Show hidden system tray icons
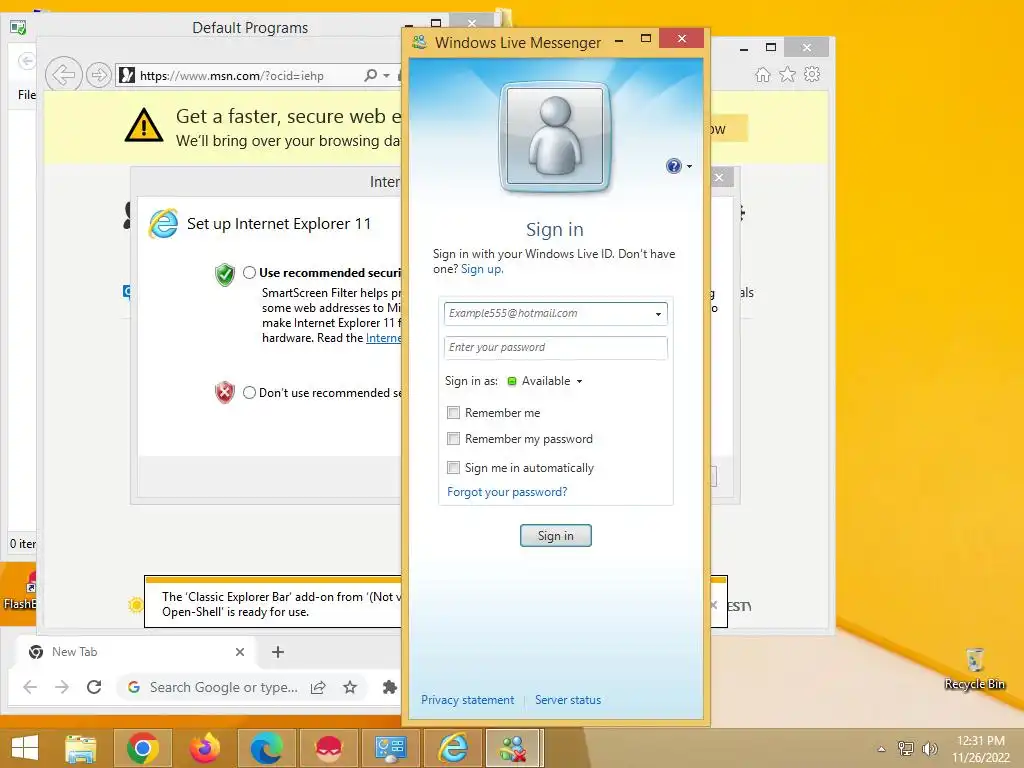 pyautogui.click(x=881, y=749)
